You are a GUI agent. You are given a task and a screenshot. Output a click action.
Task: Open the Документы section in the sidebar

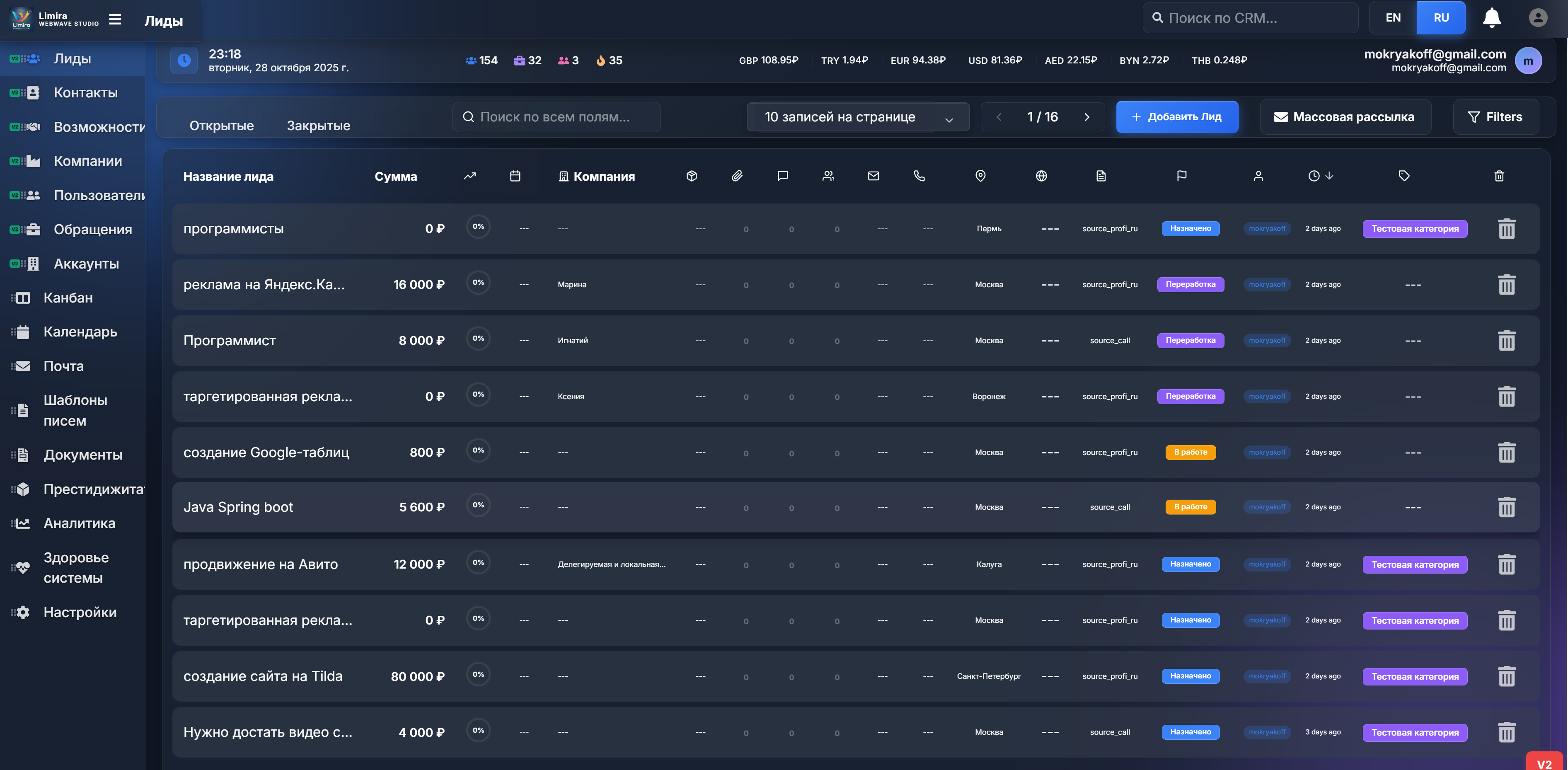(82, 455)
